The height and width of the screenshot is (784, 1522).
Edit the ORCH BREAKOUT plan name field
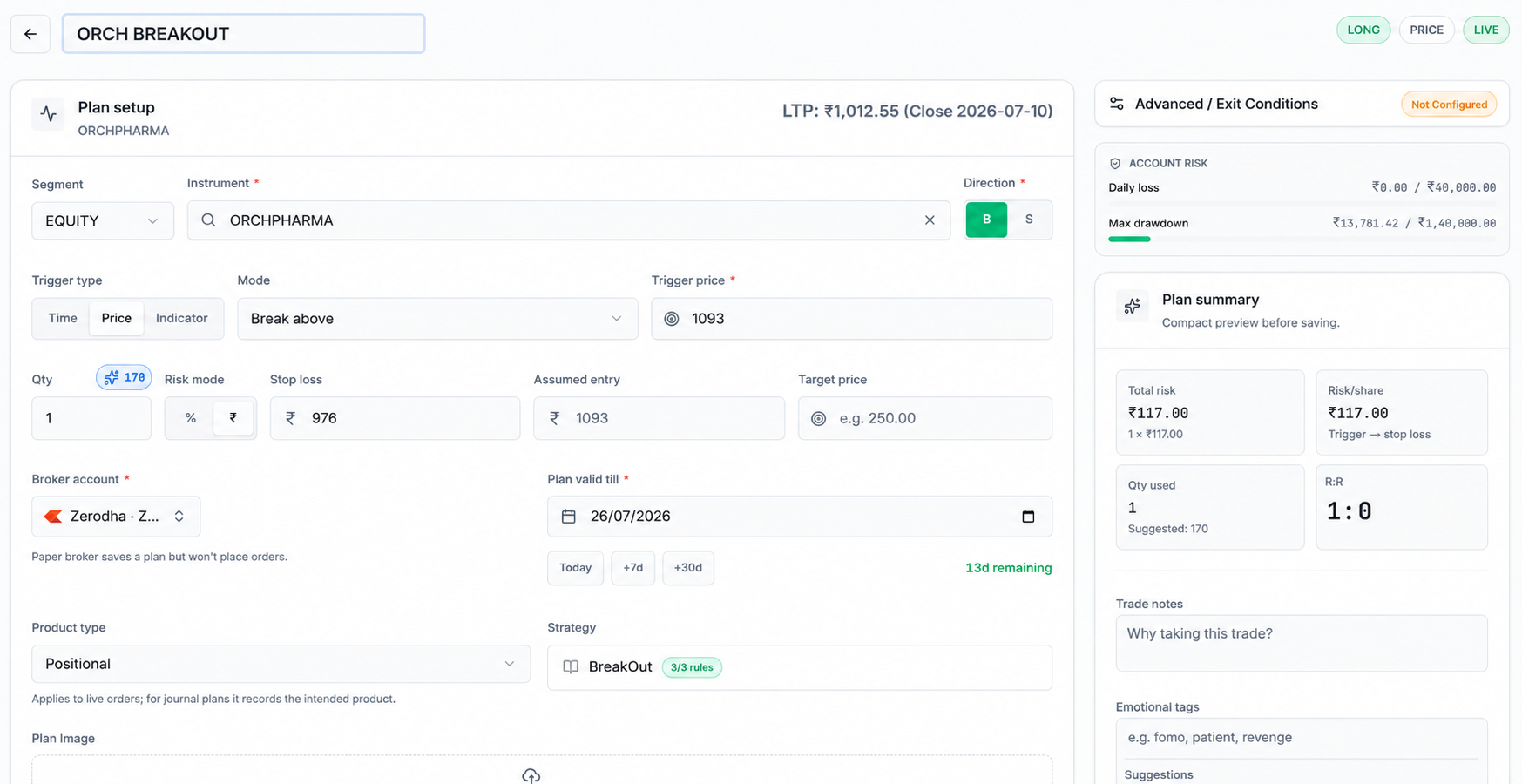244,34
